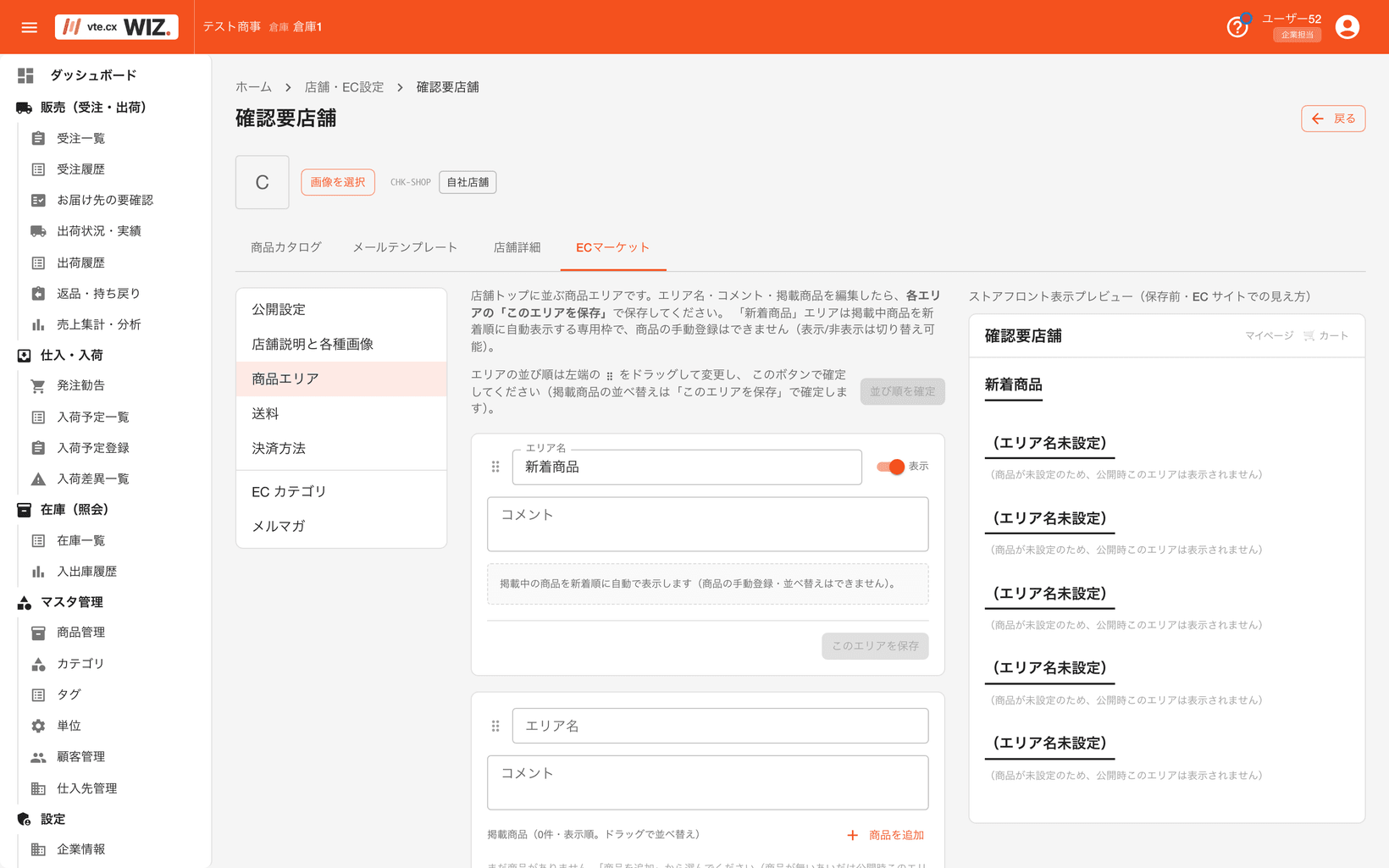Switch to the 店舗詳細 tab

[x=517, y=247]
